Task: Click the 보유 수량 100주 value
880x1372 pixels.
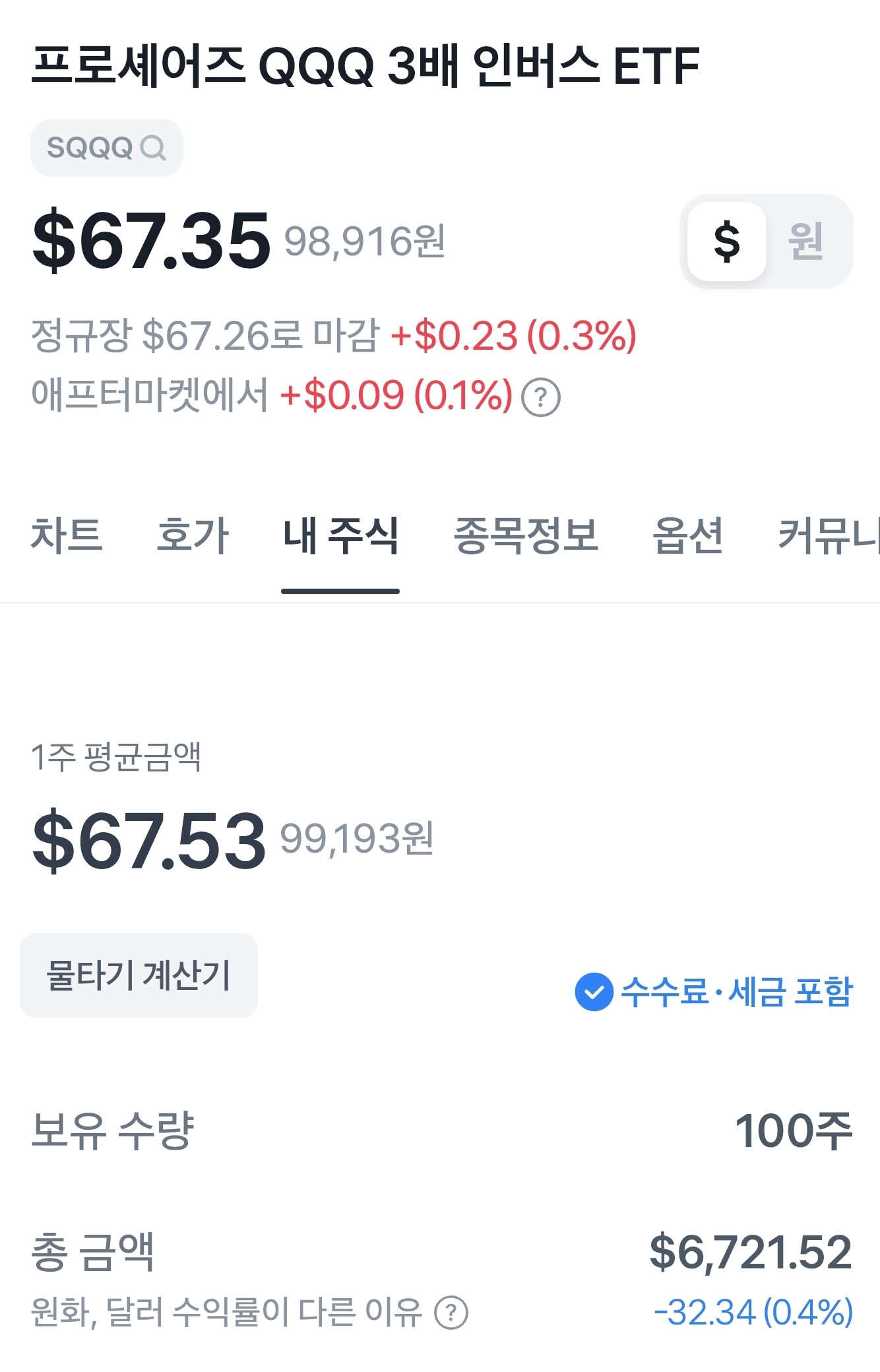Action: click(x=793, y=1130)
